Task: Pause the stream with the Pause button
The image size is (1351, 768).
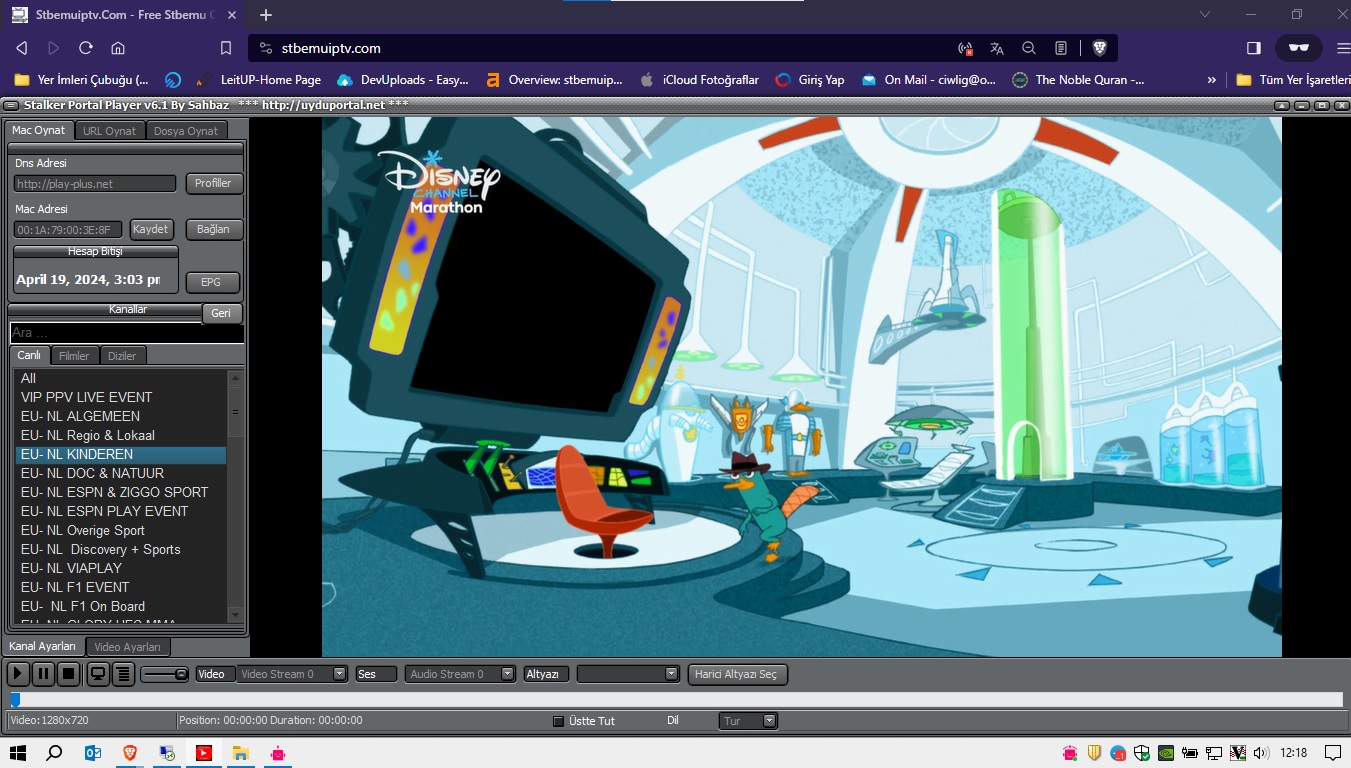Action: pyautogui.click(x=43, y=674)
